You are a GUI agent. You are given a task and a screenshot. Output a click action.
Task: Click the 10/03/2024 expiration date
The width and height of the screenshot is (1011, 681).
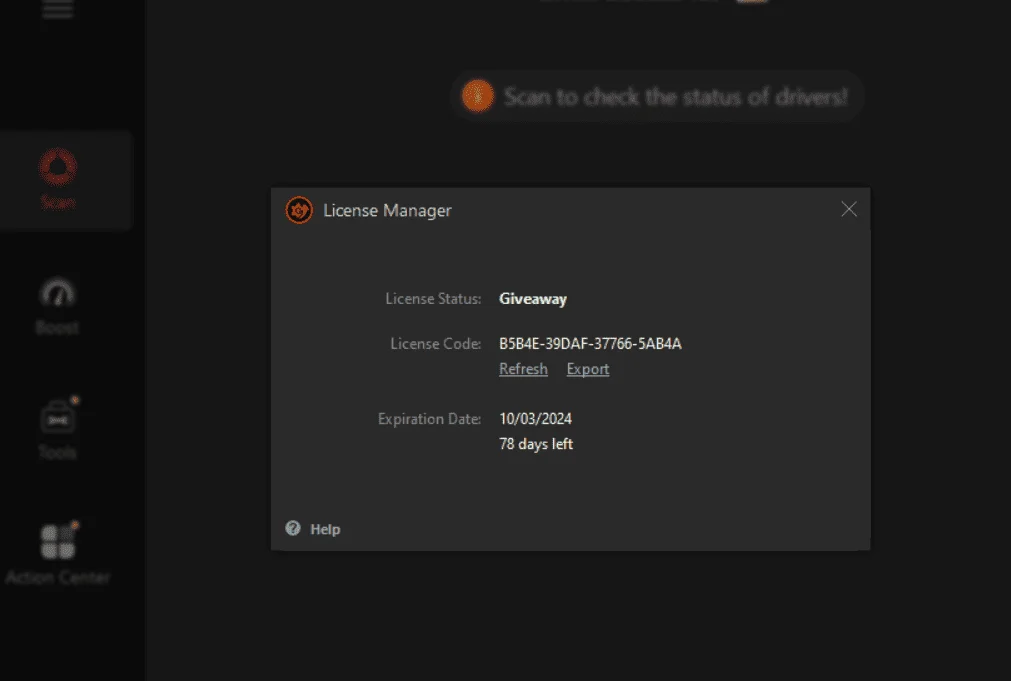pos(535,419)
